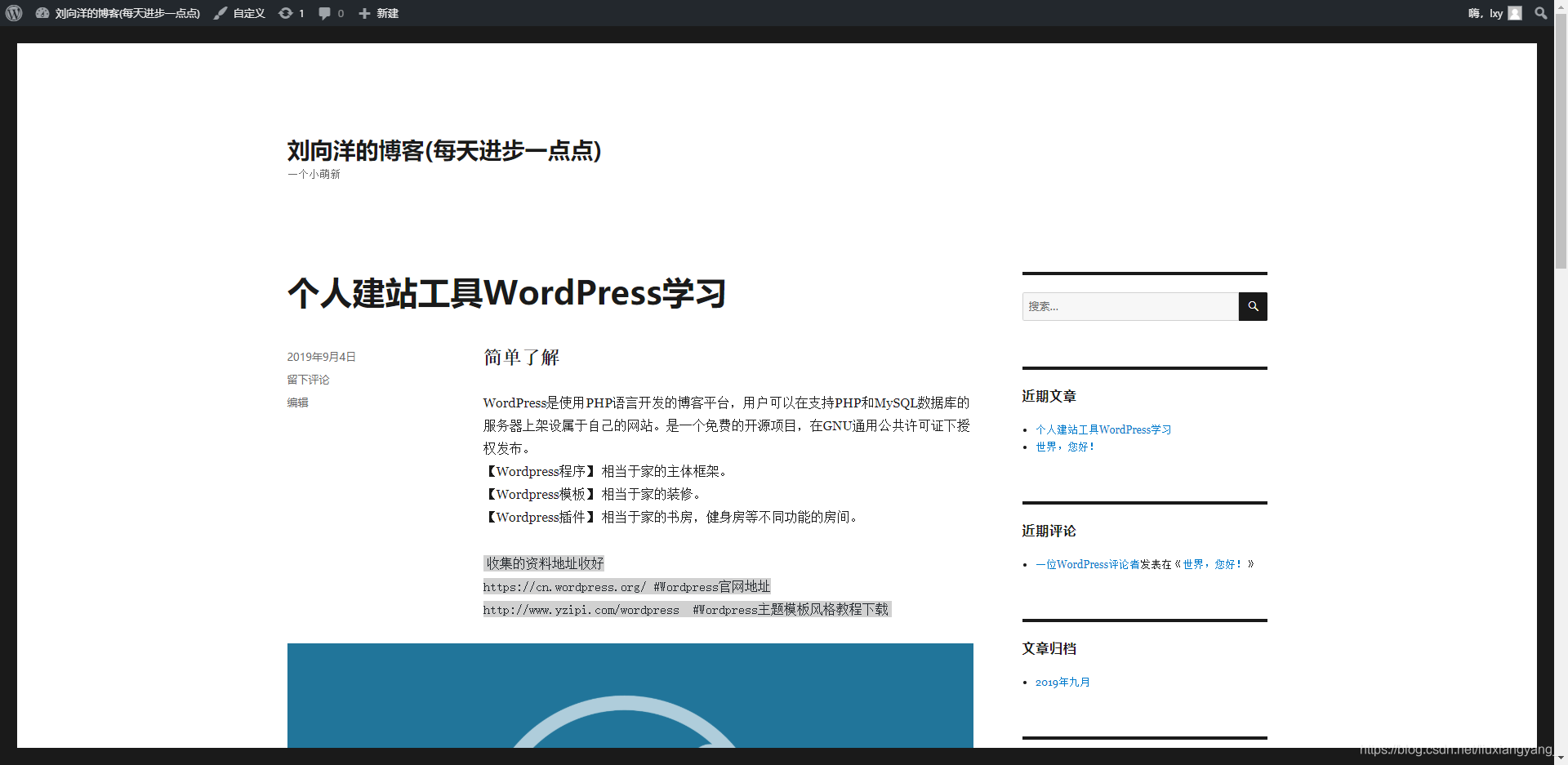Click the 文章归档 widget heading
This screenshot has width=1568, height=765.
1049,648
